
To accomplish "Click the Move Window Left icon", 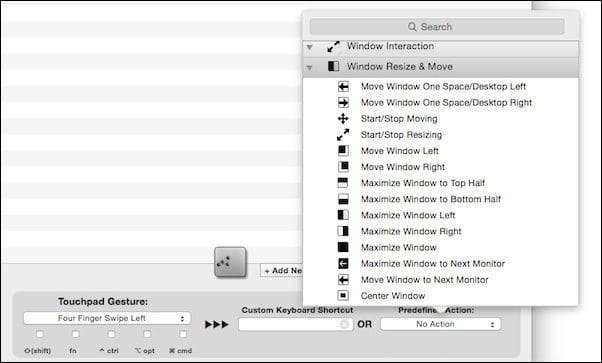I will pos(343,151).
